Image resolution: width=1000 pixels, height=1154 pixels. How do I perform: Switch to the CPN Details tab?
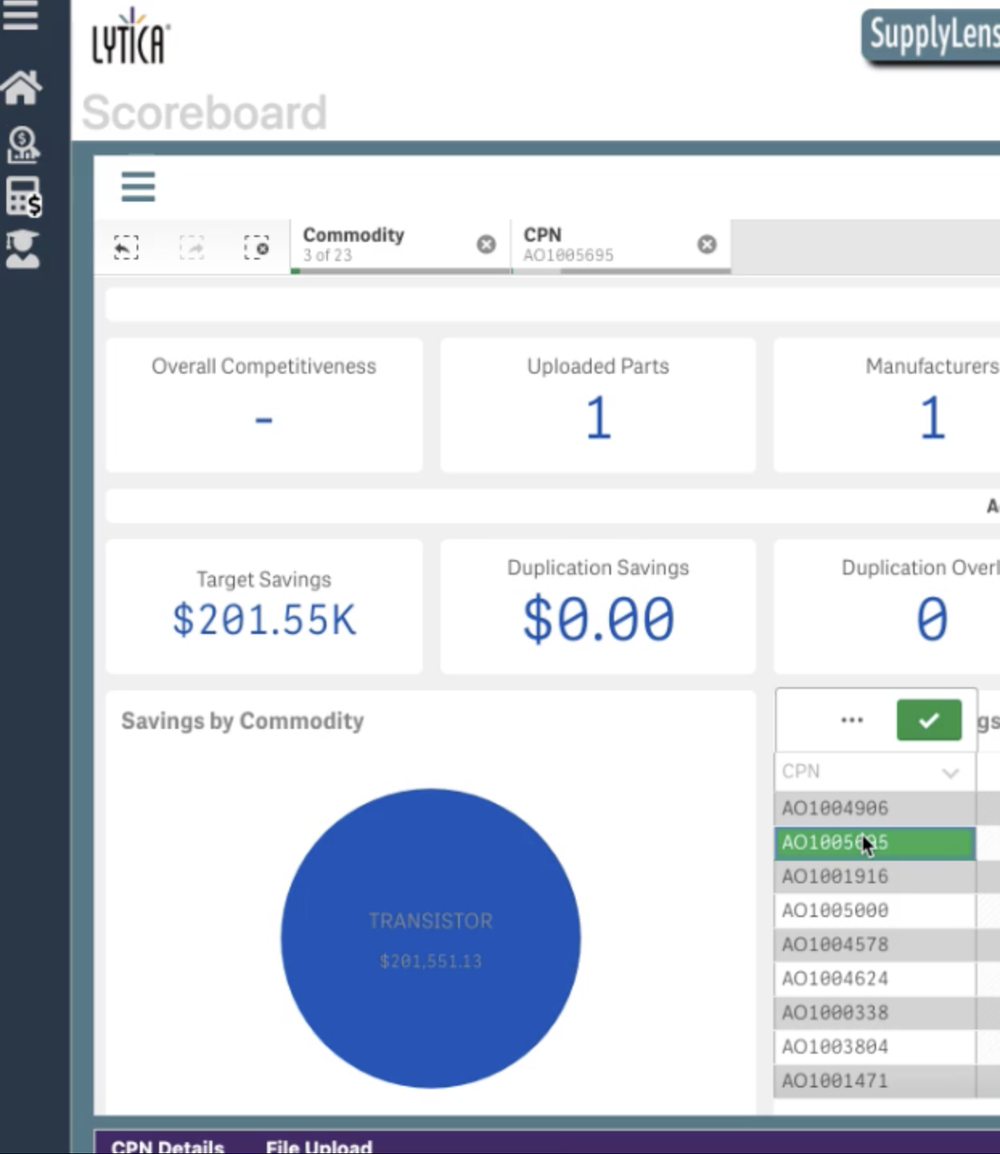click(x=166, y=1146)
